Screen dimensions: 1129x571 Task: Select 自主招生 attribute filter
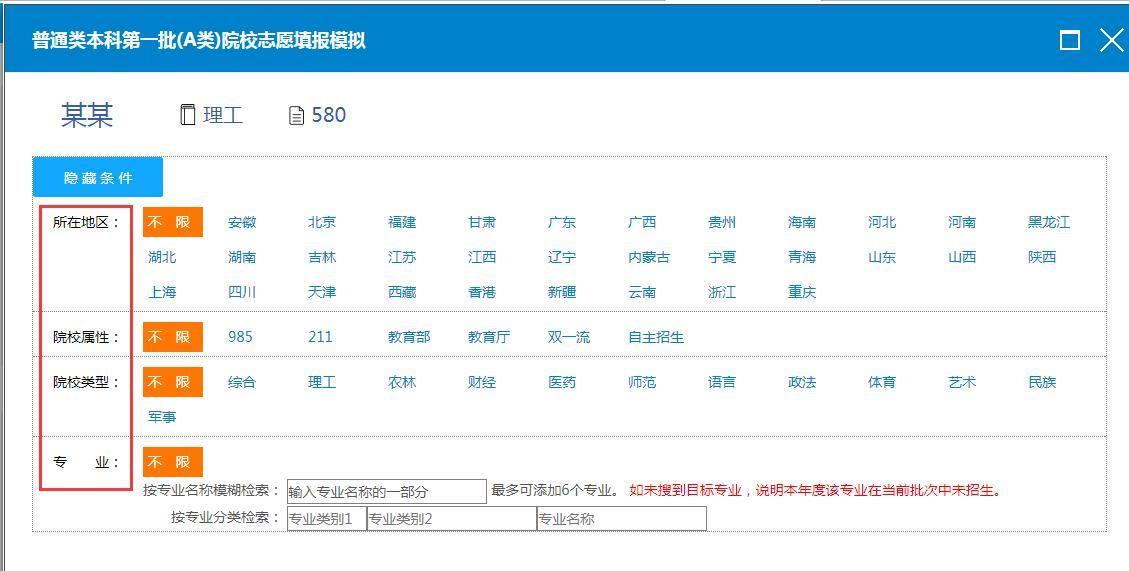click(x=656, y=337)
